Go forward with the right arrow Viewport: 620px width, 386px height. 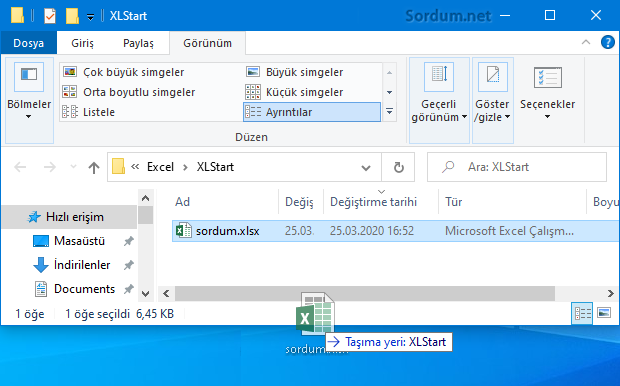[x=49, y=167]
